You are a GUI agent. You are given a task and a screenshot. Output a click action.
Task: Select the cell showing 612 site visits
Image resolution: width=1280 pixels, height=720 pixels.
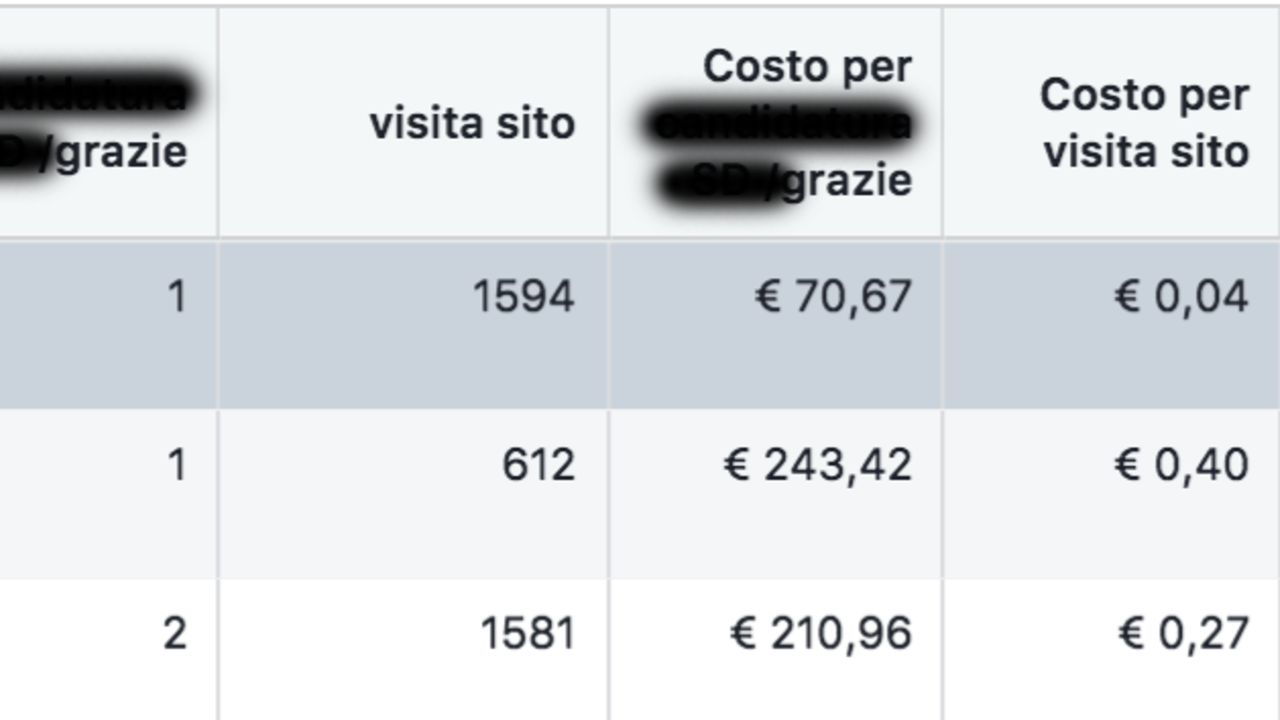[x=538, y=465]
